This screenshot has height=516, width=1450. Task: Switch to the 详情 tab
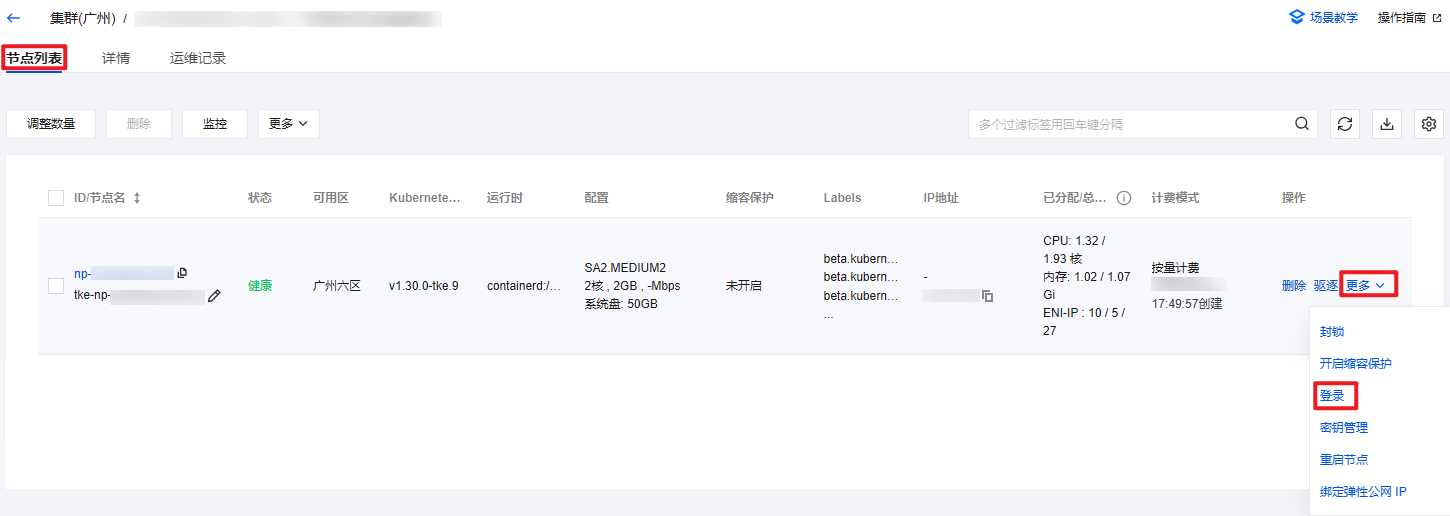[x=116, y=58]
